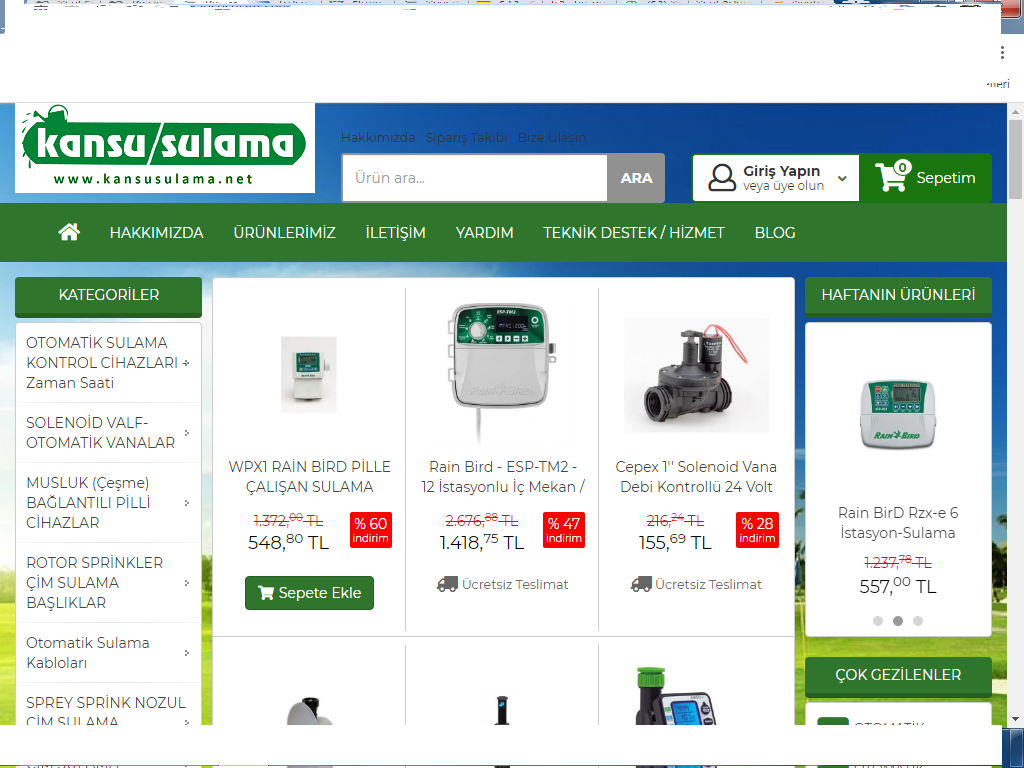Click the % 47 indirim badge
Image resolution: width=1024 pixels, height=768 pixels.
(564, 530)
